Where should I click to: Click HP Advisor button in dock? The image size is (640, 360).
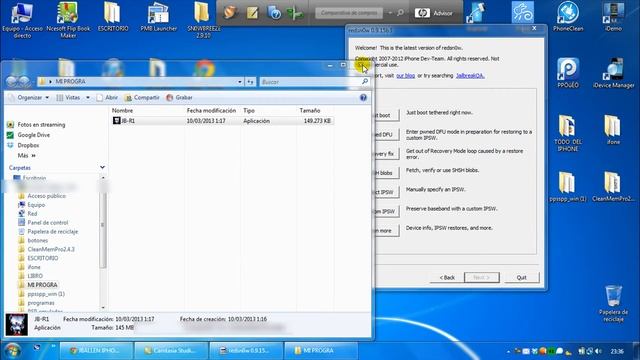tap(434, 13)
